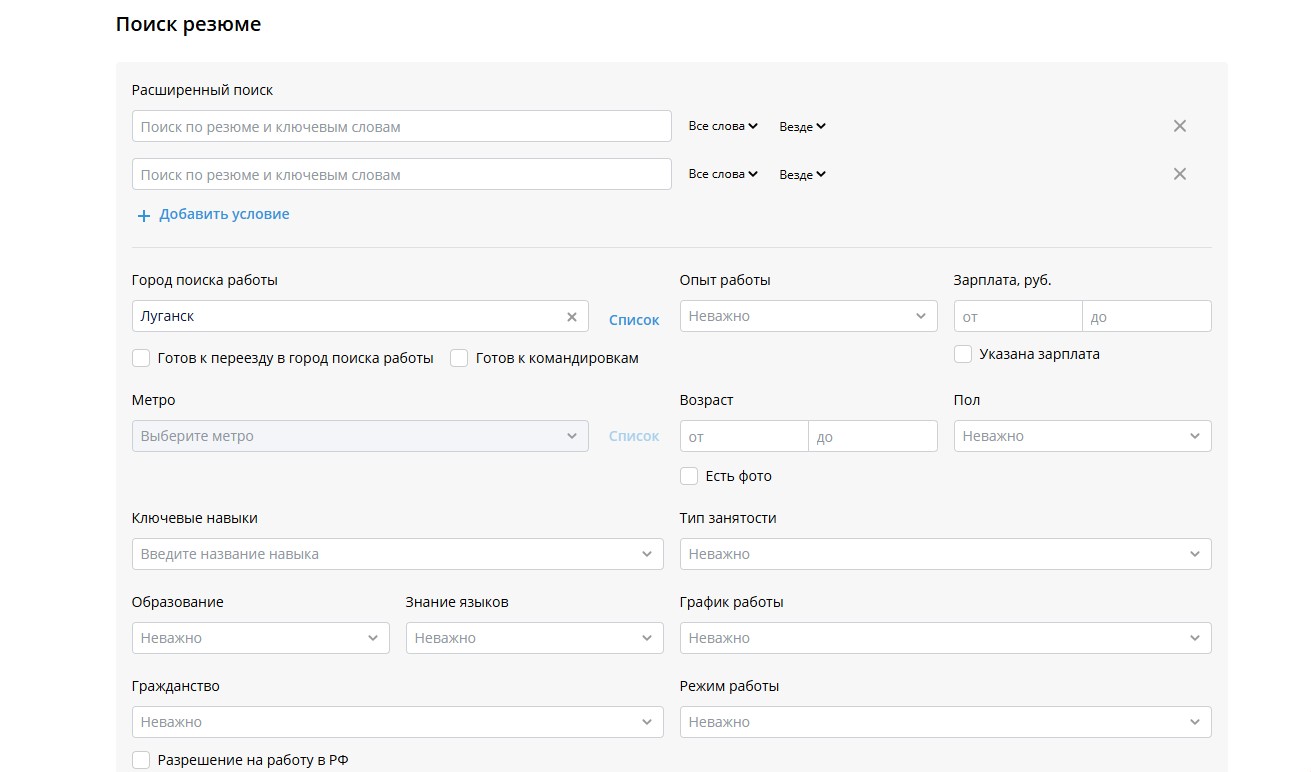Clear the Луганск city field
This screenshot has width=1311, height=772.
pyautogui.click(x=572, y=317)
